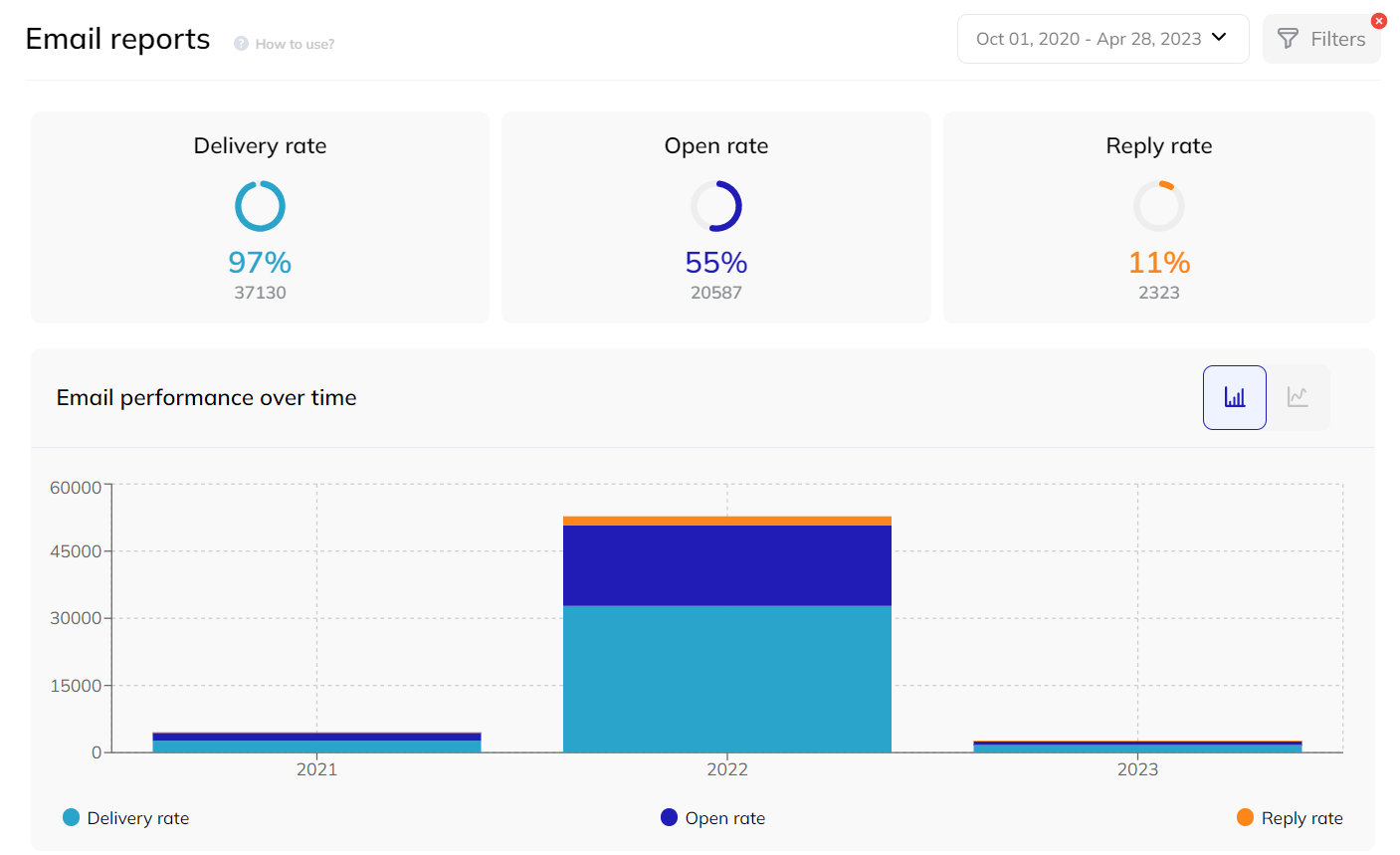This screenshot has width=1400, height=855.
Task: Click the 45000 y-axis label
Action: pos(76,551)
